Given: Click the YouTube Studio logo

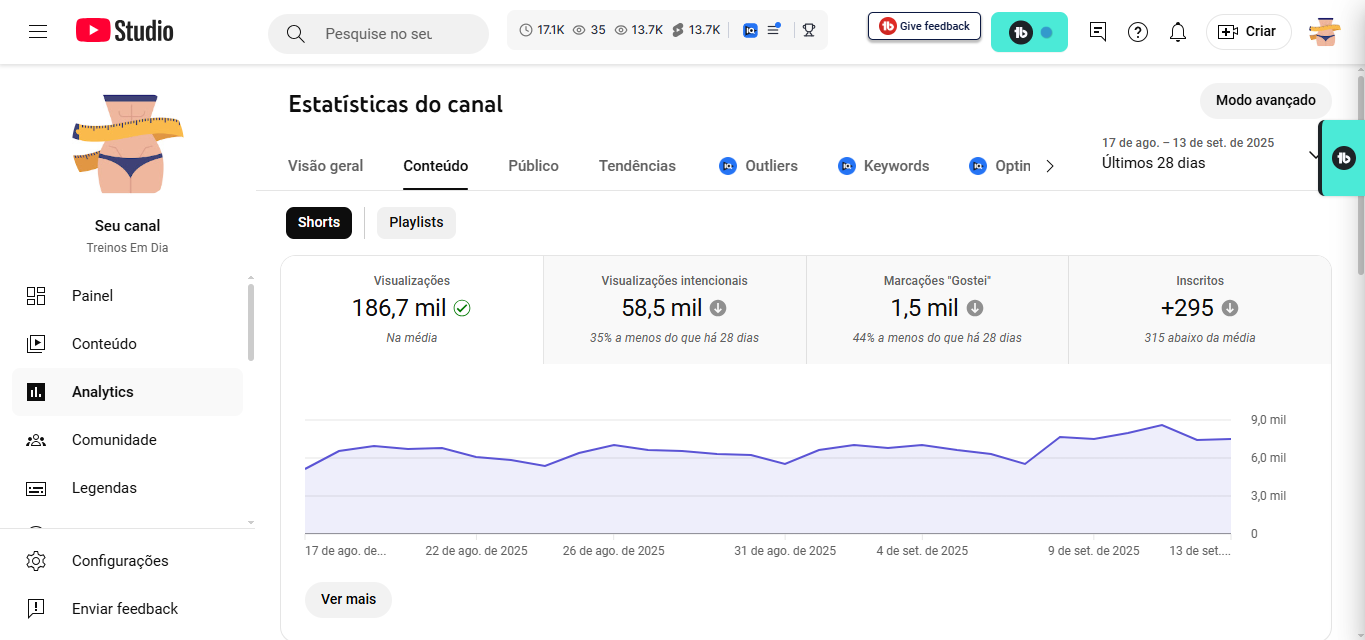Looking at the screenshot, I should pos(125,32).
